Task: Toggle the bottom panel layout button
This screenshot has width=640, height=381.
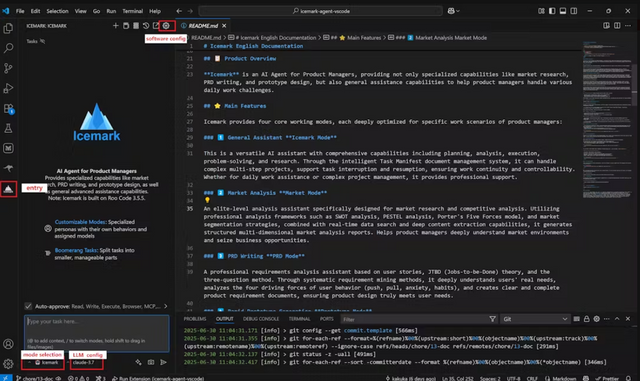Action: coord(563,11)
